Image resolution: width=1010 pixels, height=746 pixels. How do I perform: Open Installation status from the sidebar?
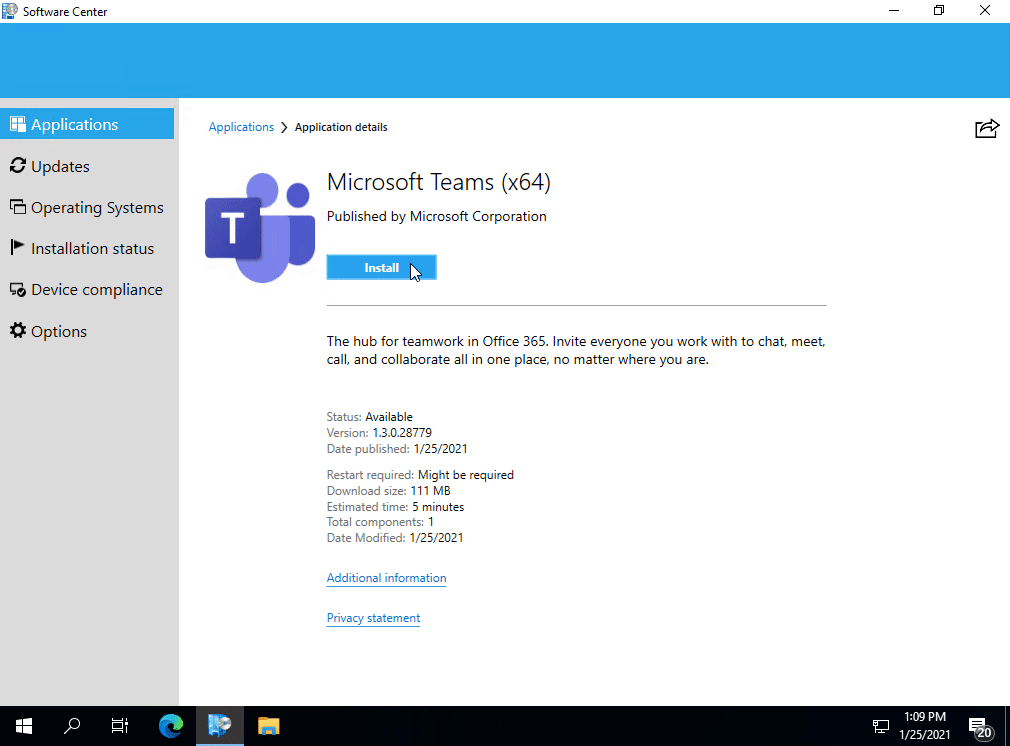click(17, 248)
